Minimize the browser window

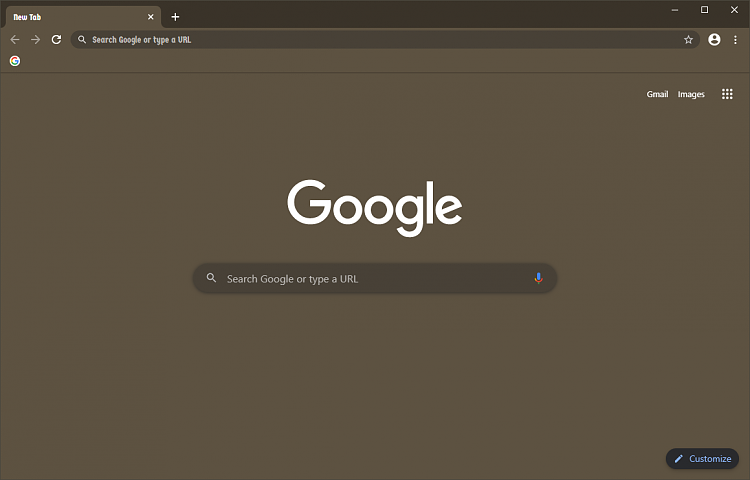(675, 10)
